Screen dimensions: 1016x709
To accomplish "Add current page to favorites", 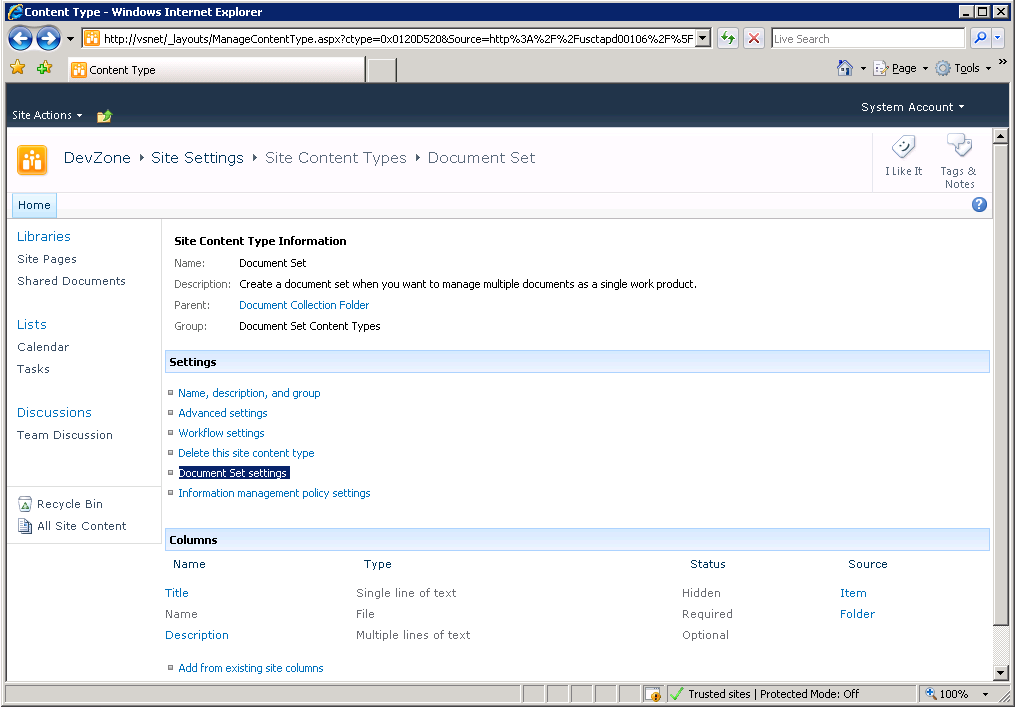I will 42,67.
